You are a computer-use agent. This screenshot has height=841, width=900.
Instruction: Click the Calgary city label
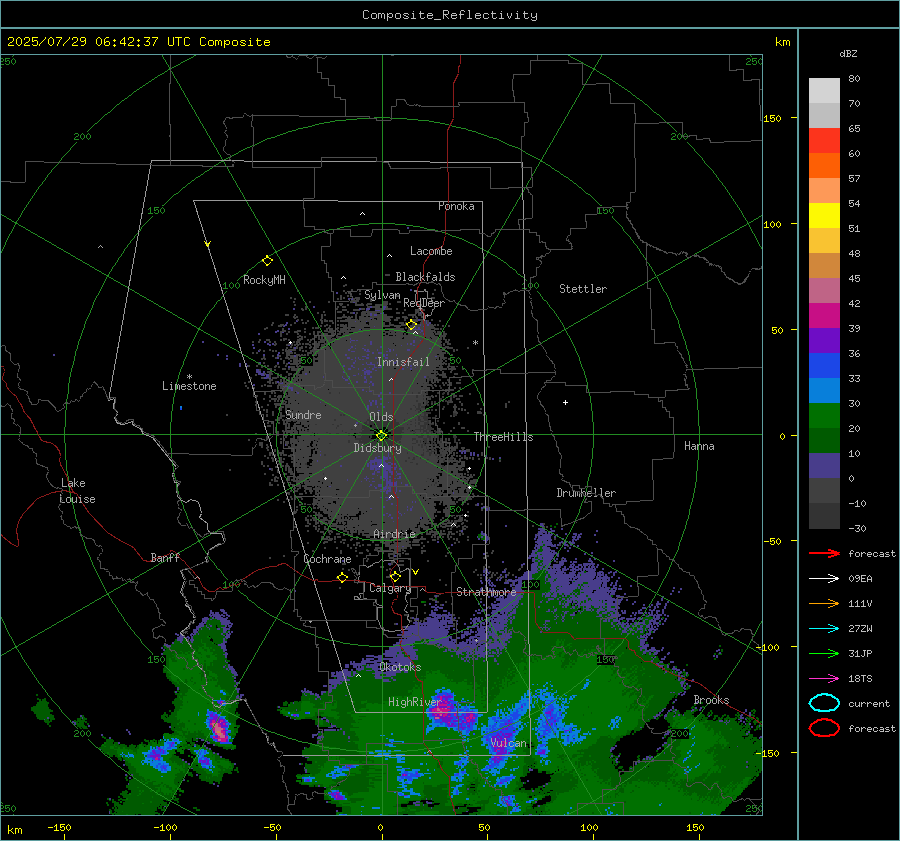point(390,588)
